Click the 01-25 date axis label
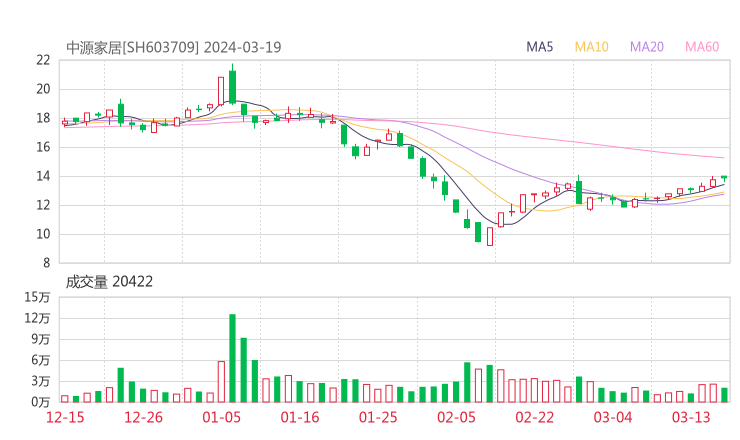The image size is (740, 440). pyautogui.click(x=378, y=417)
